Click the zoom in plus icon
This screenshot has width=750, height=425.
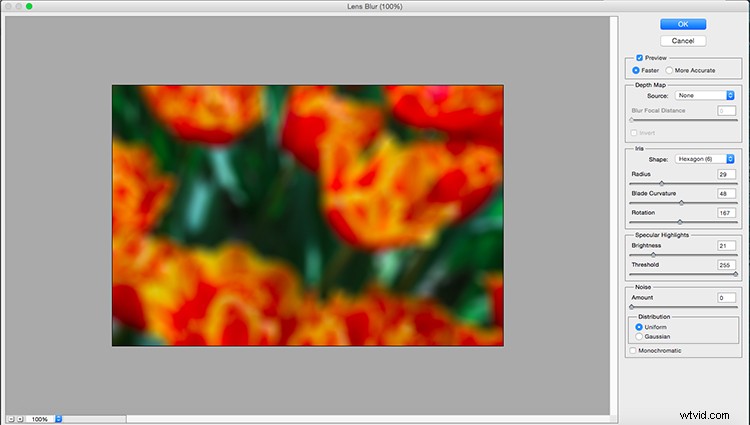click(20, 419)
